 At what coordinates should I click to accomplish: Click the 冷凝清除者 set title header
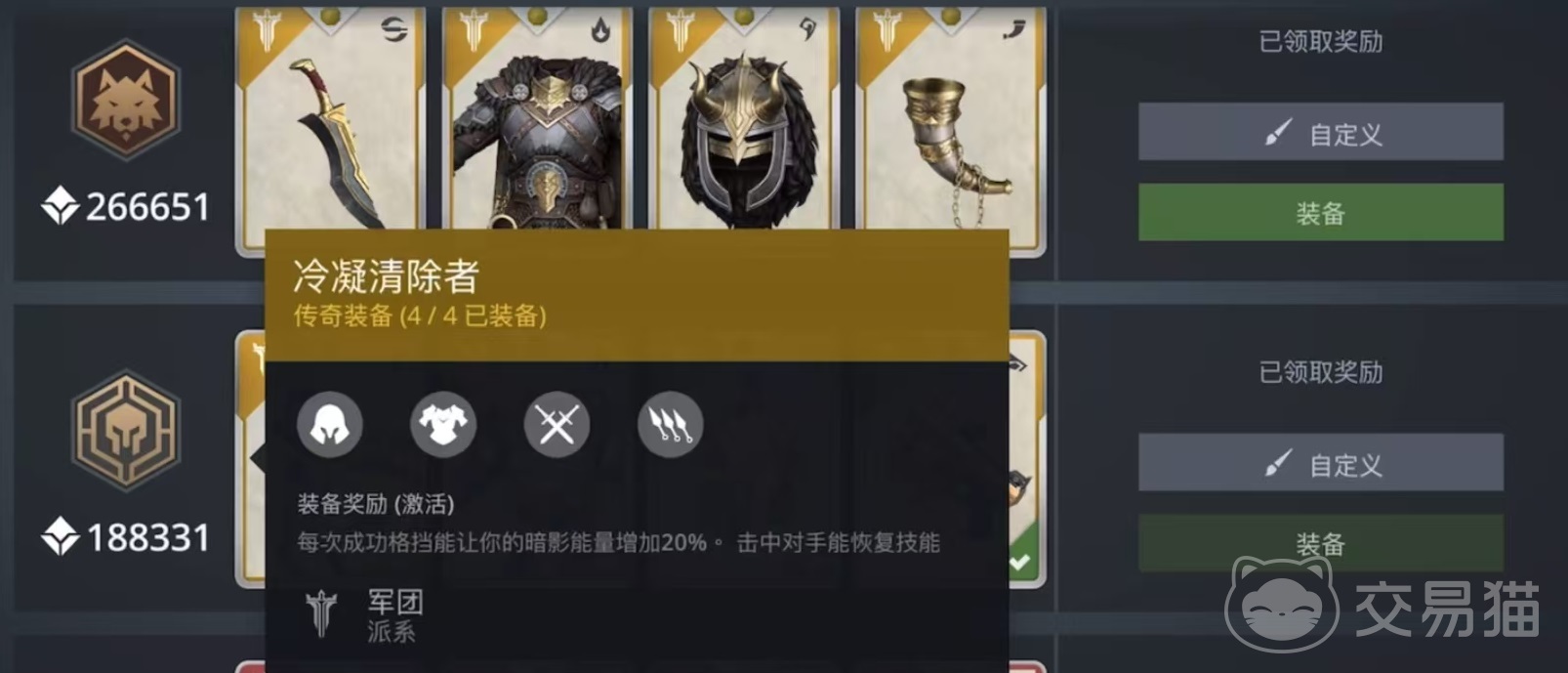(386, 277)
